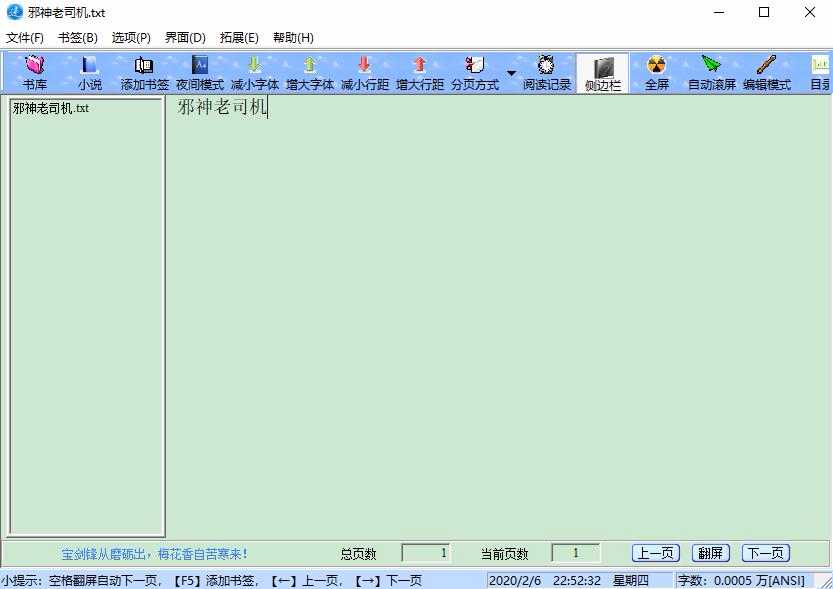Click the 星期四 weekday in status bar
This screenshot has width=833, height=589.
point(630,581)
